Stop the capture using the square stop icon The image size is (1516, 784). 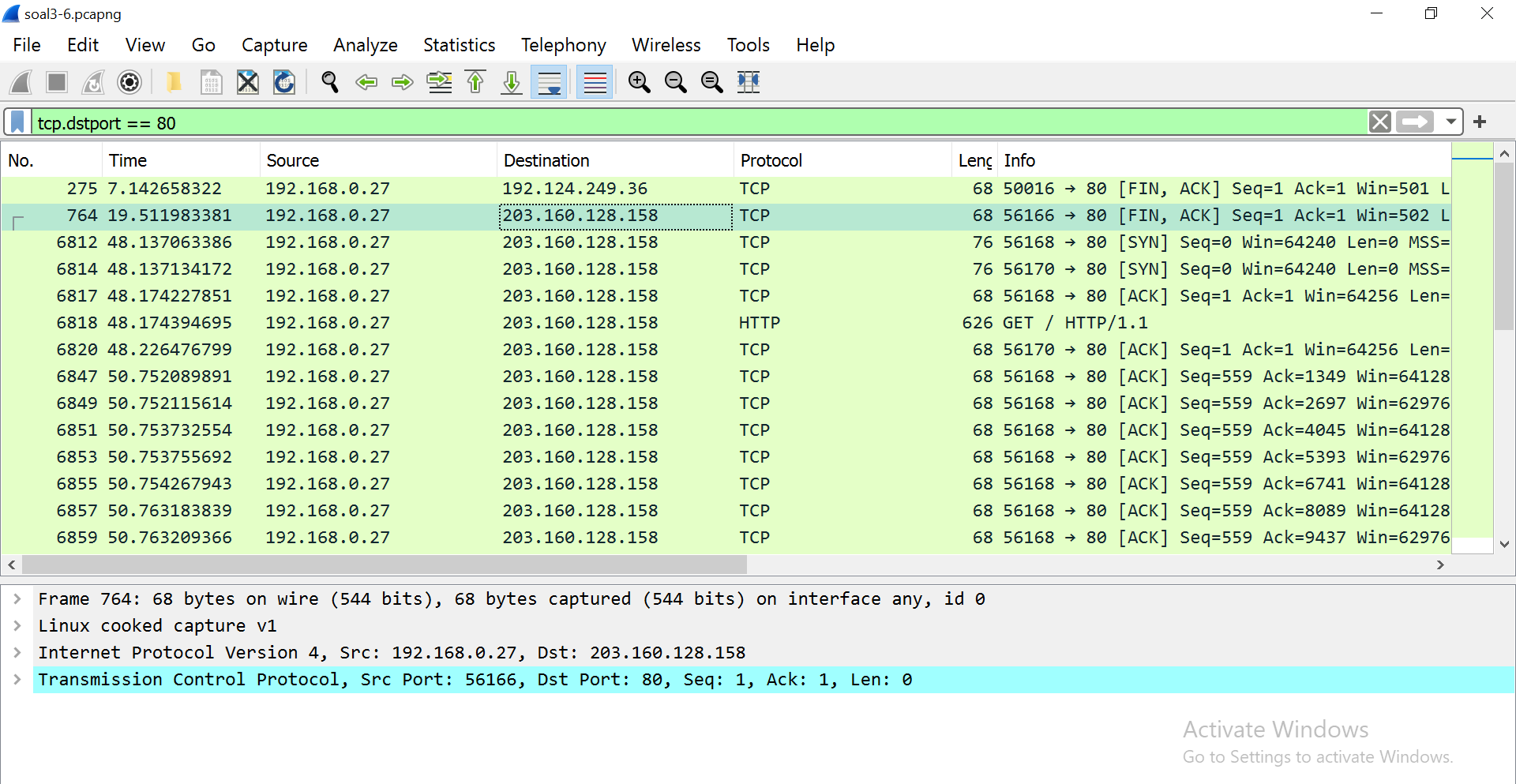point(57,82)
